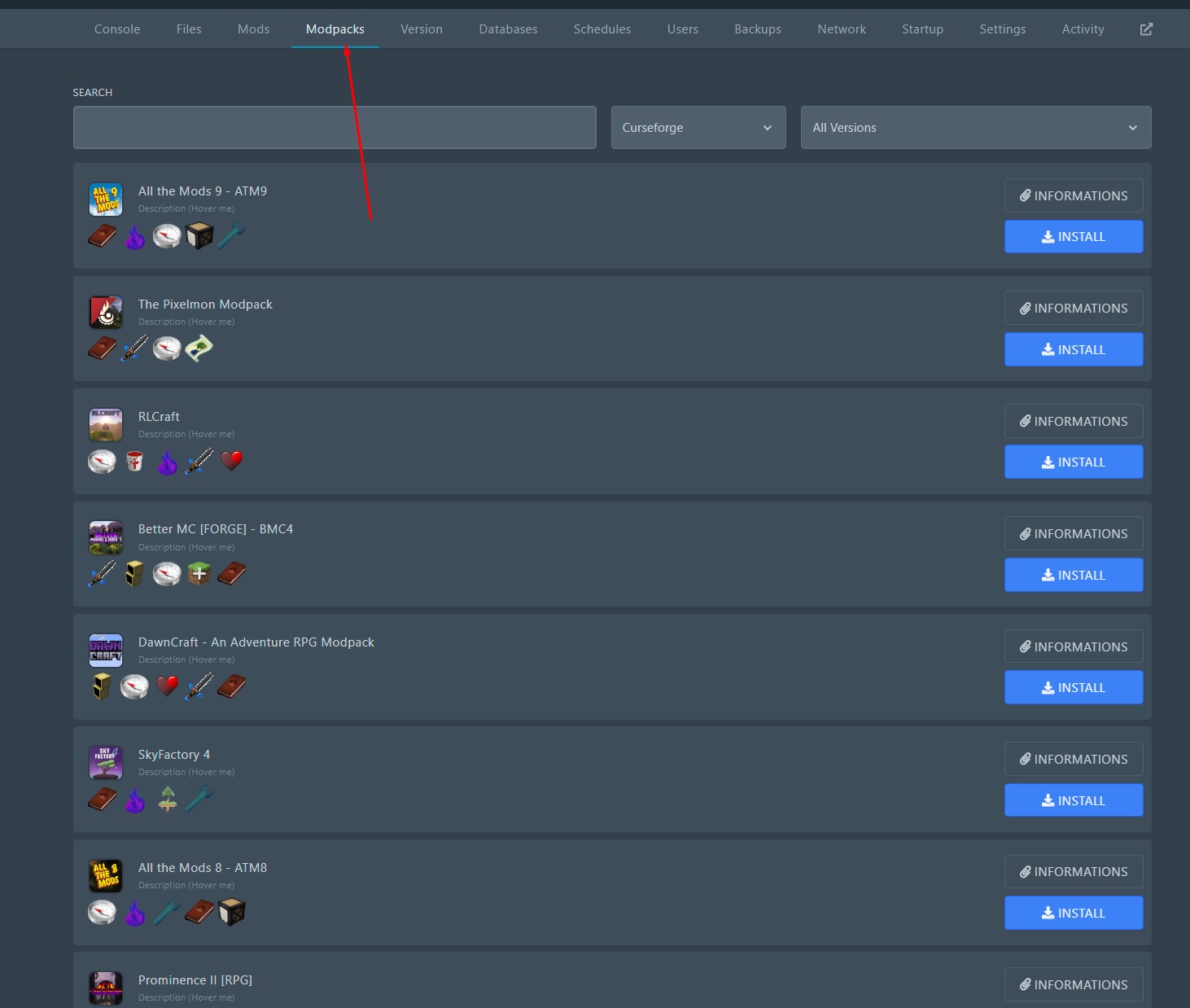1190x1008 pixels.
Task: Switch to the Version tab
Action: 422,29
